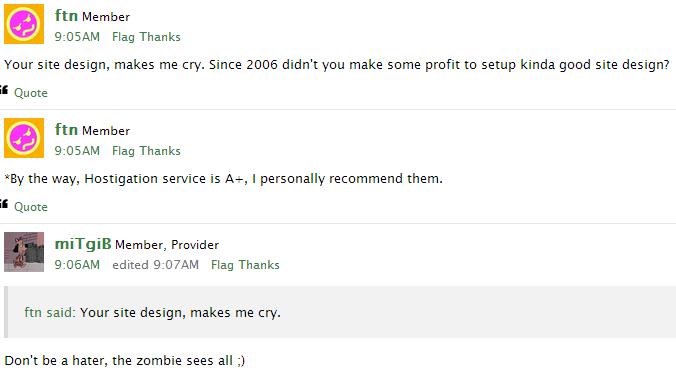Open ftn's avatar on the second post
The height and width of the screenshot is (374, 676).
click(x=24, y=138)
